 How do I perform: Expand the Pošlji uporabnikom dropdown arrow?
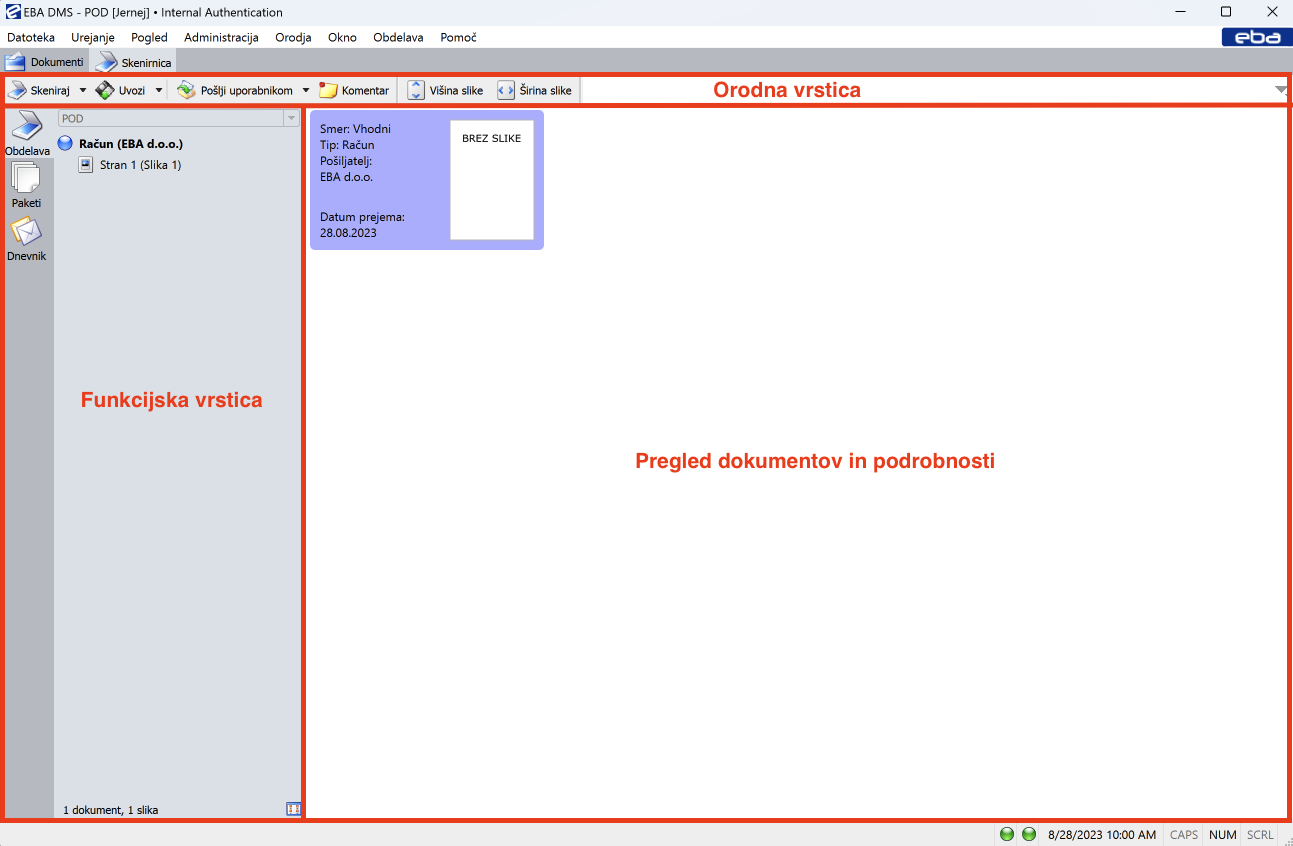click(x=306, y=90)
